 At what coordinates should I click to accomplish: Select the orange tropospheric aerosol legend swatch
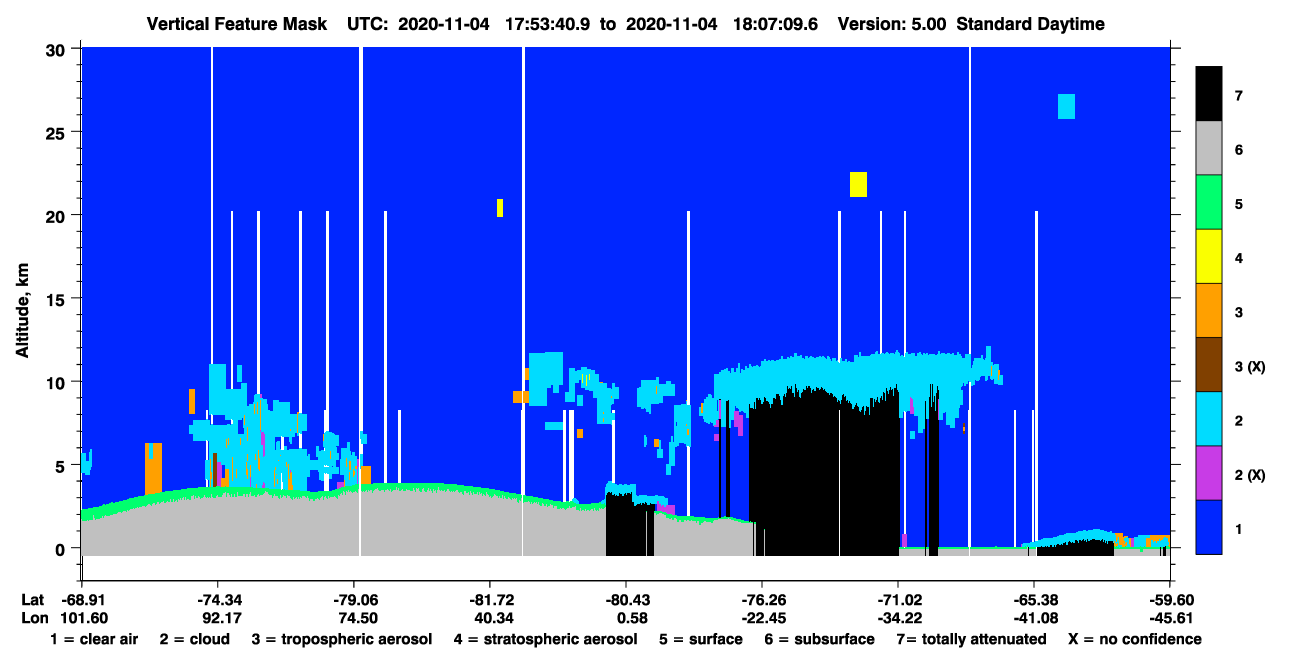[x=1209, y=311]
